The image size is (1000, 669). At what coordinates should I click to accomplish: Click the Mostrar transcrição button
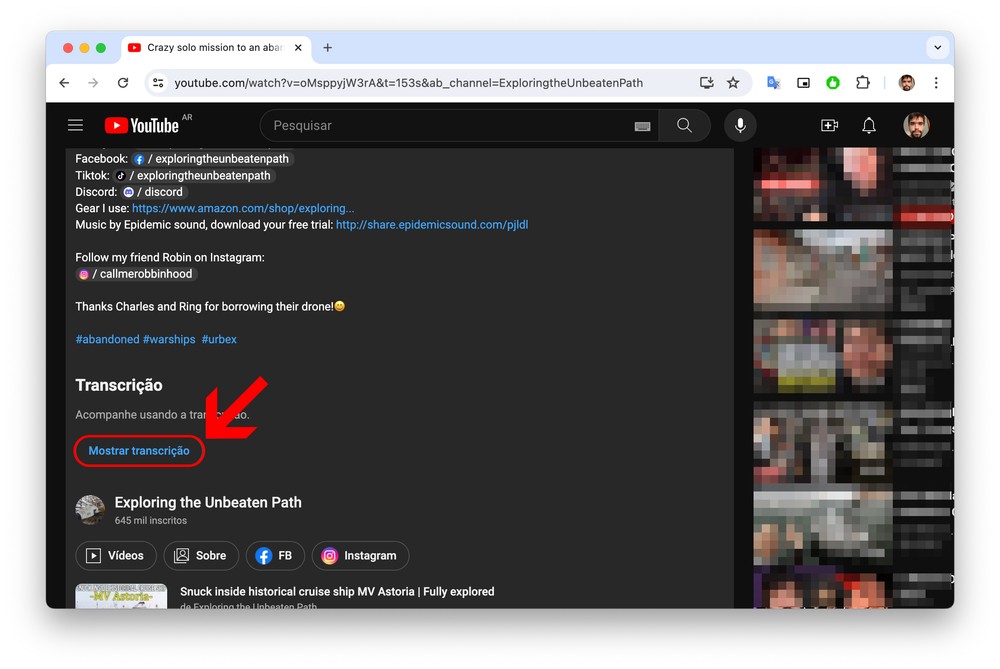tap(139, 451)
